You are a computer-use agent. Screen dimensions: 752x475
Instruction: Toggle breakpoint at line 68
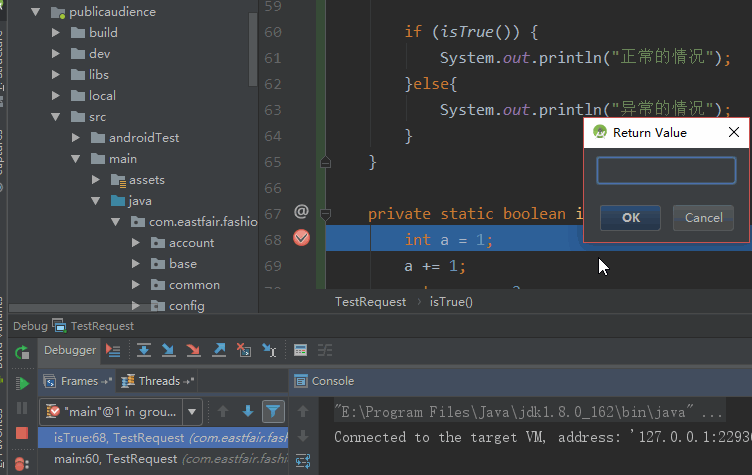click(x=301, y=238)
